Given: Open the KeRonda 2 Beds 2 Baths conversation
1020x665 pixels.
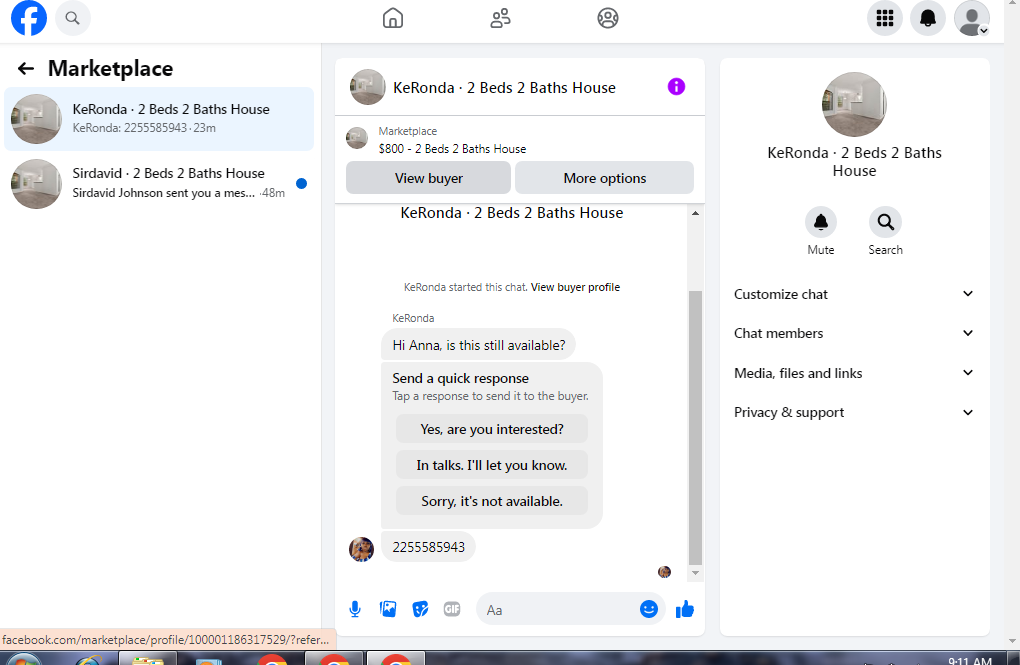Looking at the screenshot, I should (x=159, y=119).
